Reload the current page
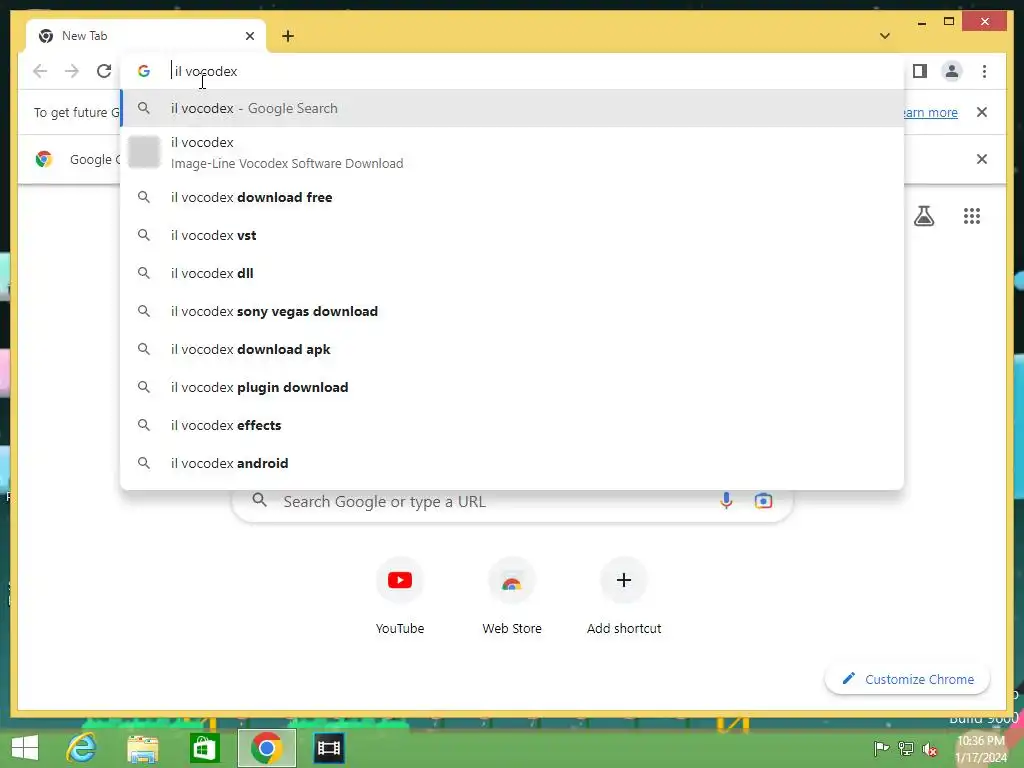This screenshot has height=768, width=1024. tap(104, 71)
